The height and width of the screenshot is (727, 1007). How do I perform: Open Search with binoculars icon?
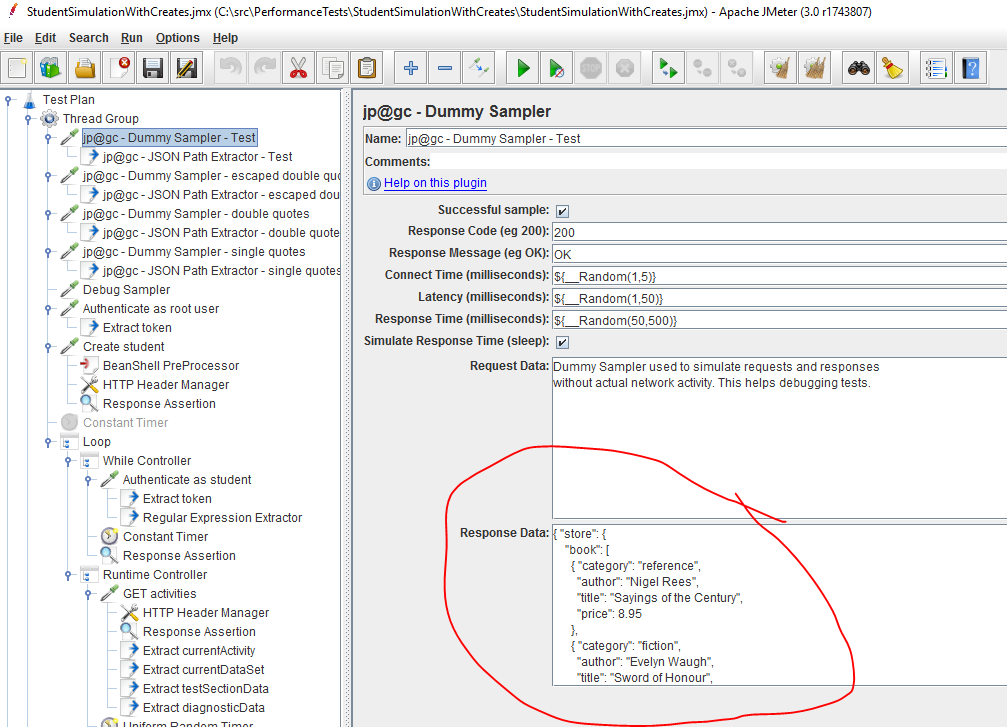tap(859, 67)
